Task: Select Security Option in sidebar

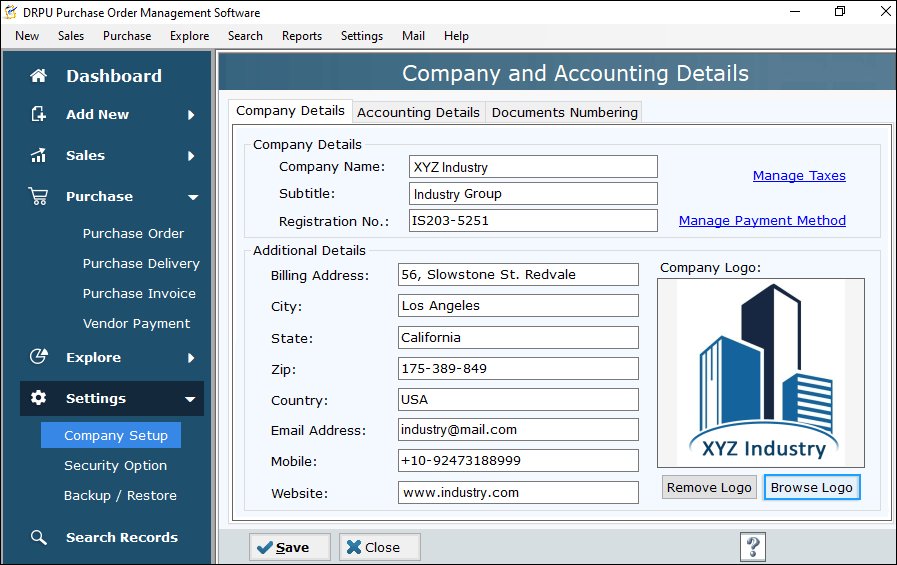Action: point(116,465)
